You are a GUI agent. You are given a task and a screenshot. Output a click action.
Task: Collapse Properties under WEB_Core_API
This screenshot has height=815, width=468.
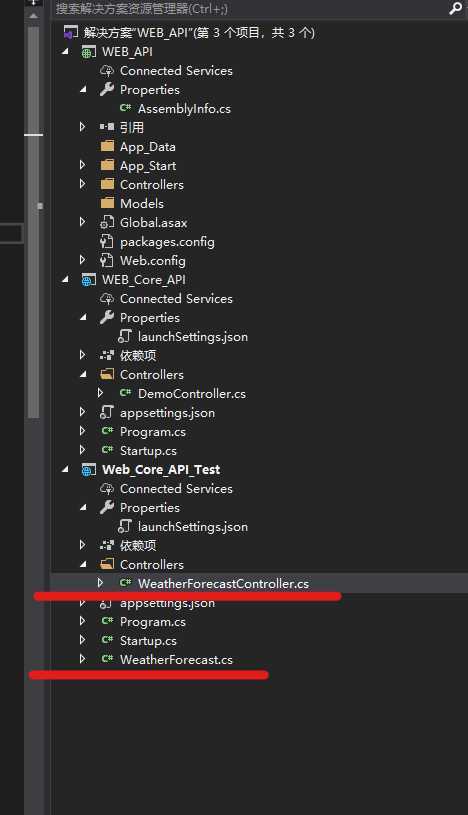click(83, 318)
